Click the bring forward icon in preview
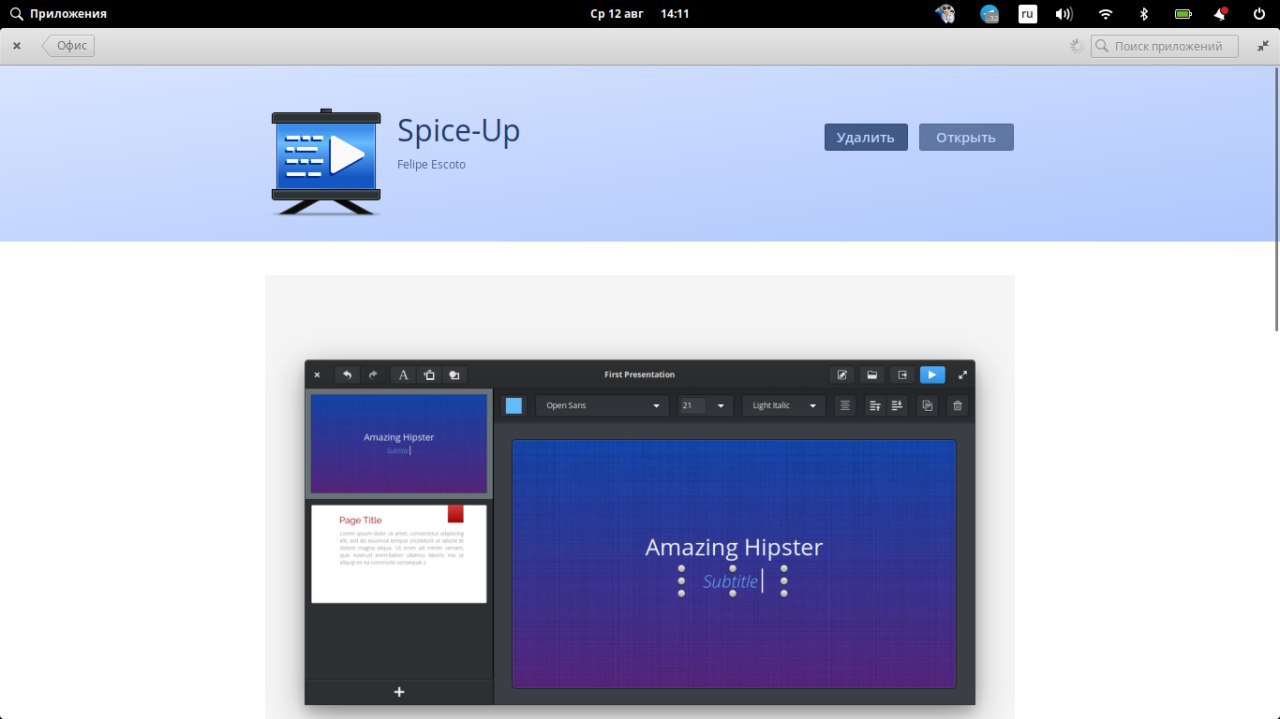Screen dimensions: 1280x719 coord(875,405)
